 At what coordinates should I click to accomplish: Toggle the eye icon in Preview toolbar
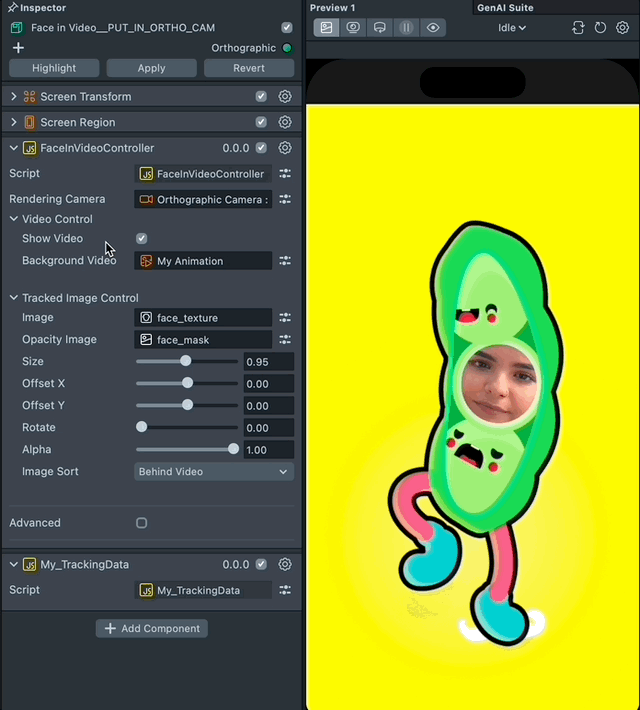tap(433, 28)
